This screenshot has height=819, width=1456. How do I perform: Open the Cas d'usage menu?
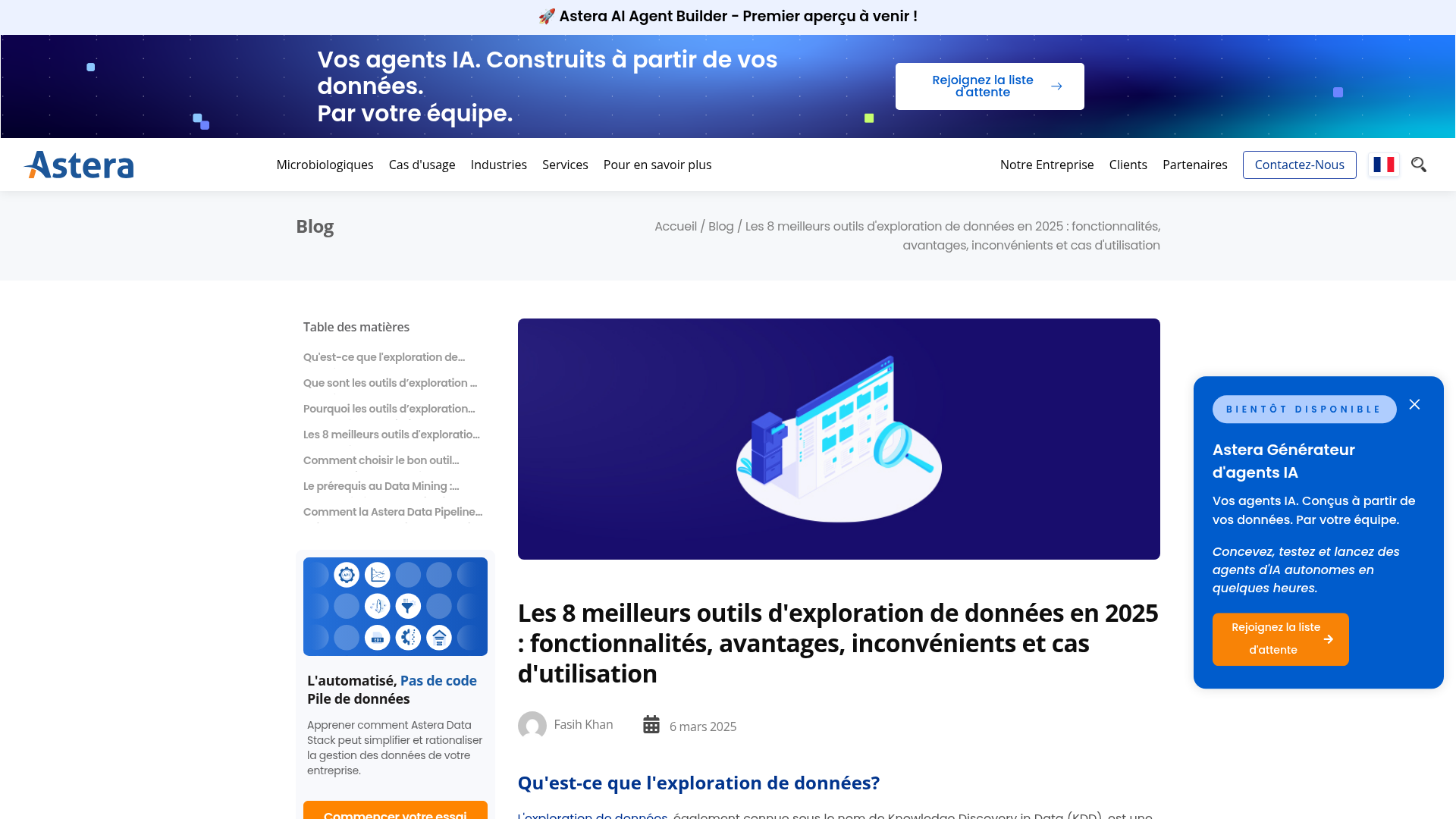point(422,165)
